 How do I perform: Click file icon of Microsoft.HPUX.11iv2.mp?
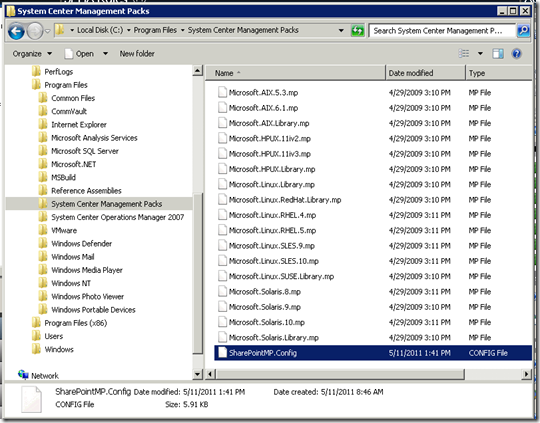(222, 138)
